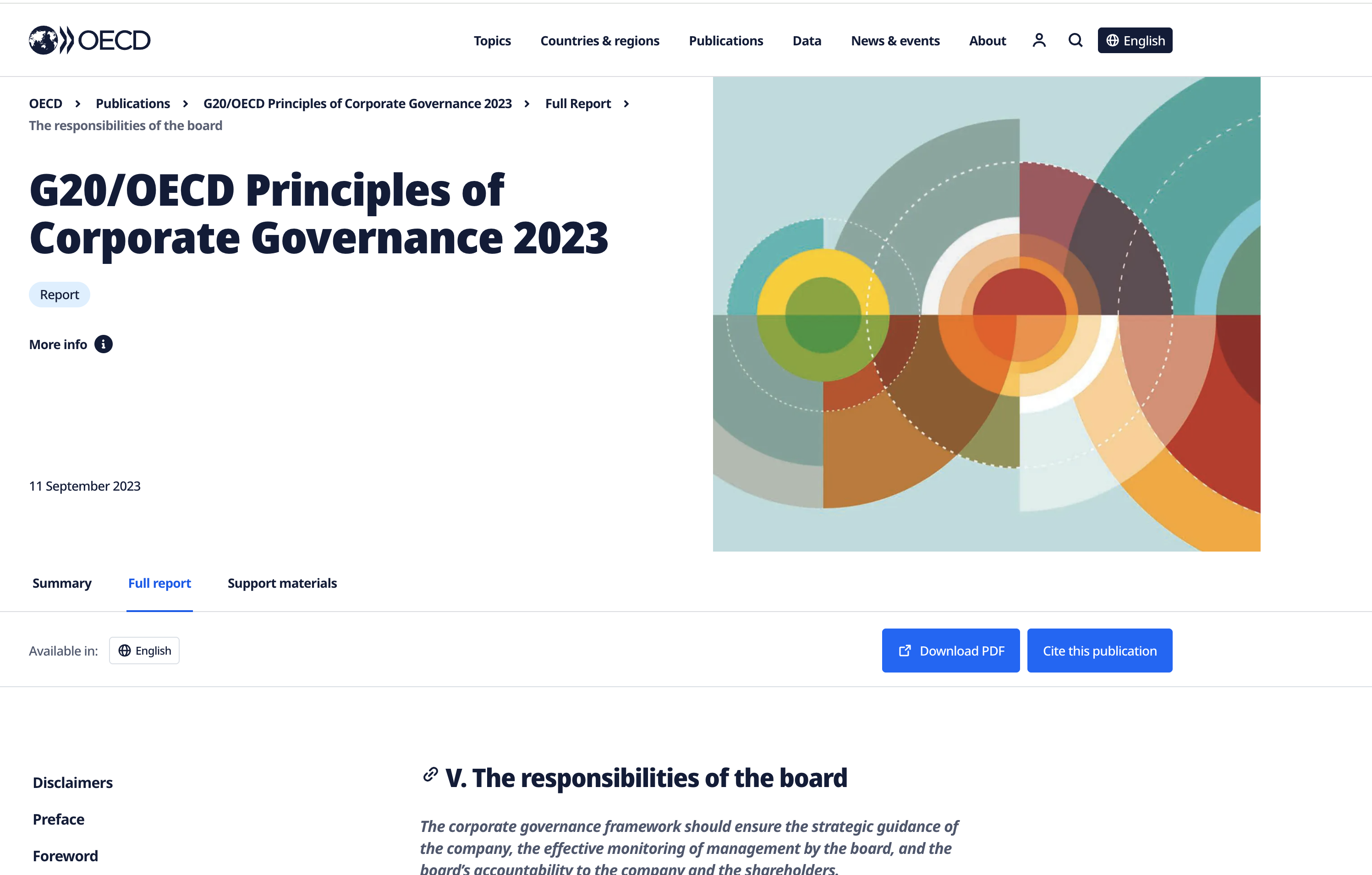This screenshot has height=875, width=1372.
Task: Open G20/OECD Principles breadcrumb link
Action: [x=358, y=103]
